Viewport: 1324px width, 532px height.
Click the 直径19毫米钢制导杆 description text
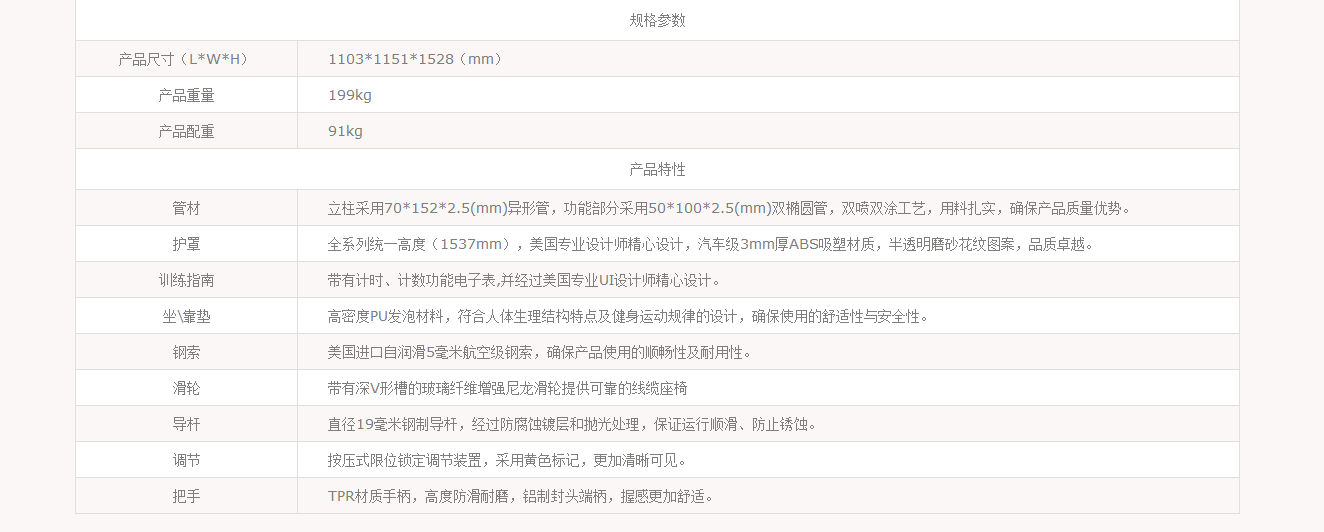point(574,424)
